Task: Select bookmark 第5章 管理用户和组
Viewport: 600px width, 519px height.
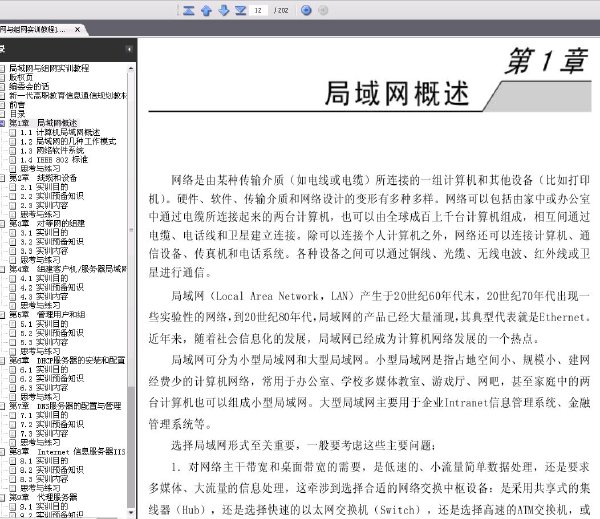Action: pos(47,315)
